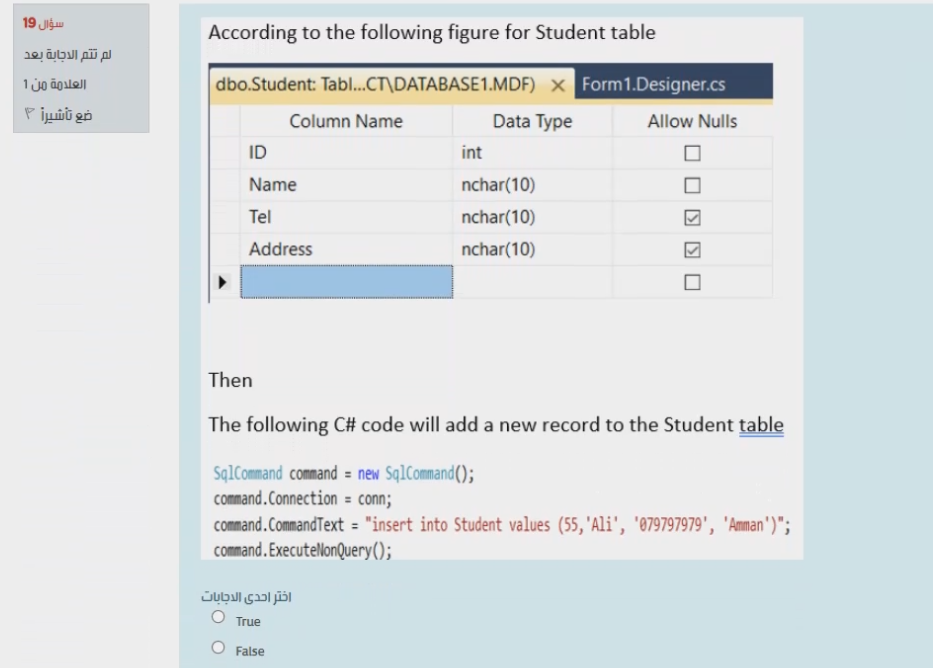Click the Allow Nulls column header
This screenshot has height=668, width=933.
click(x=690, y=121)
